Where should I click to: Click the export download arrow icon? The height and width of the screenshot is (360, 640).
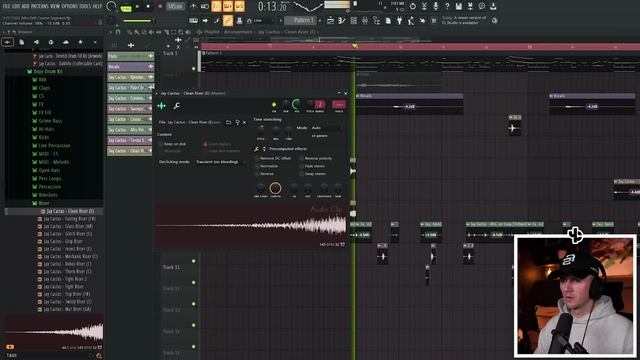click(493, 6)
